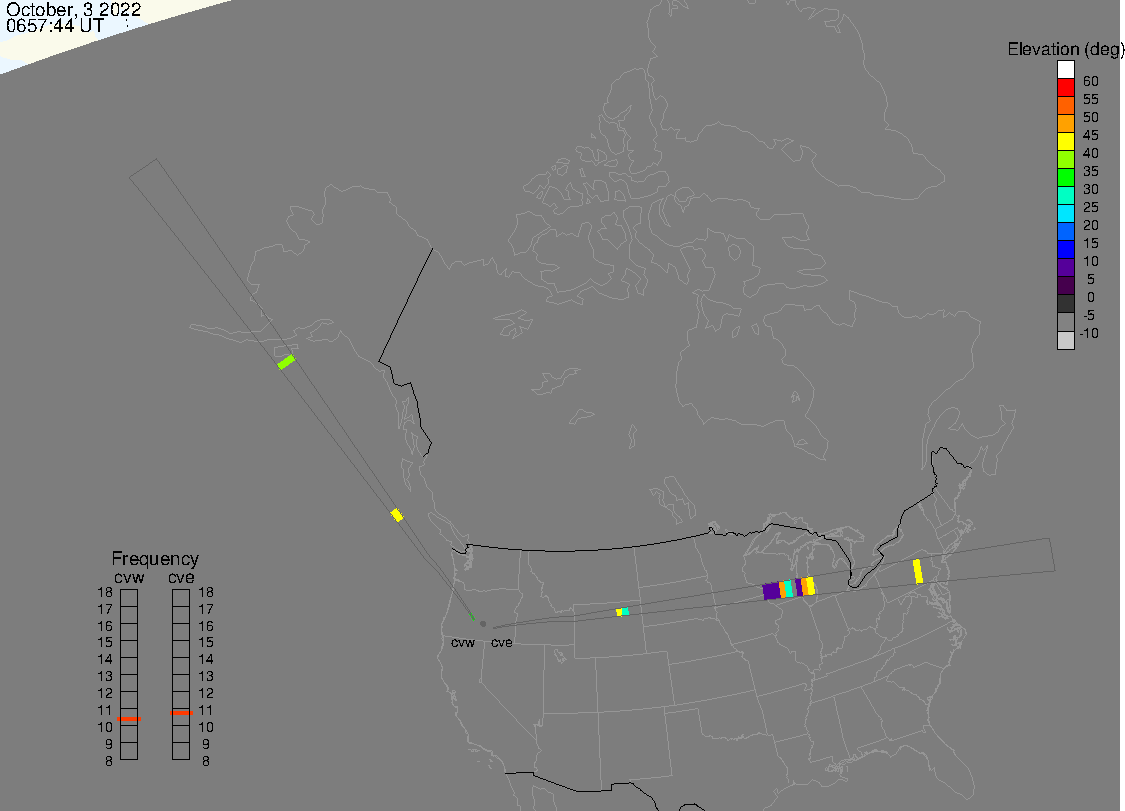Click the 45 label in the elevation legend
This screenshot has height=811, width=1125.
click(x=1091, y=135)
